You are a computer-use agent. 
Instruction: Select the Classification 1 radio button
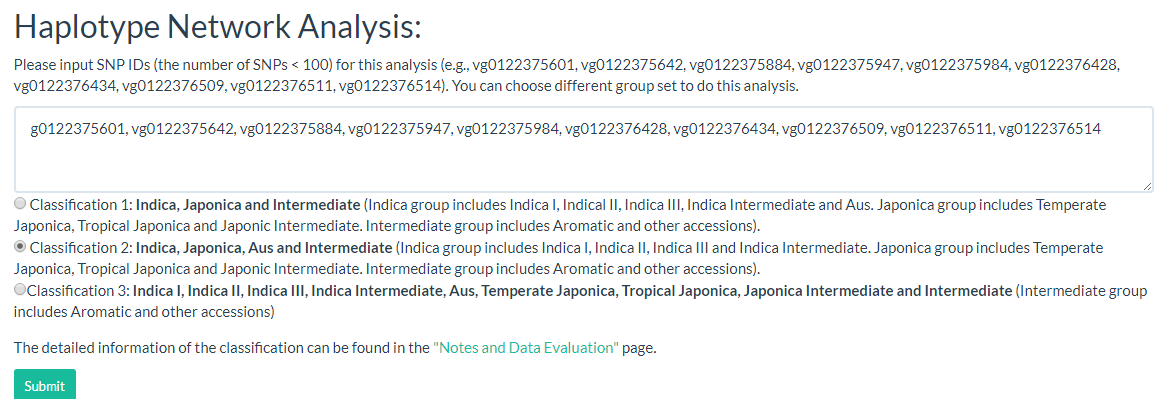tap(20, 203)
